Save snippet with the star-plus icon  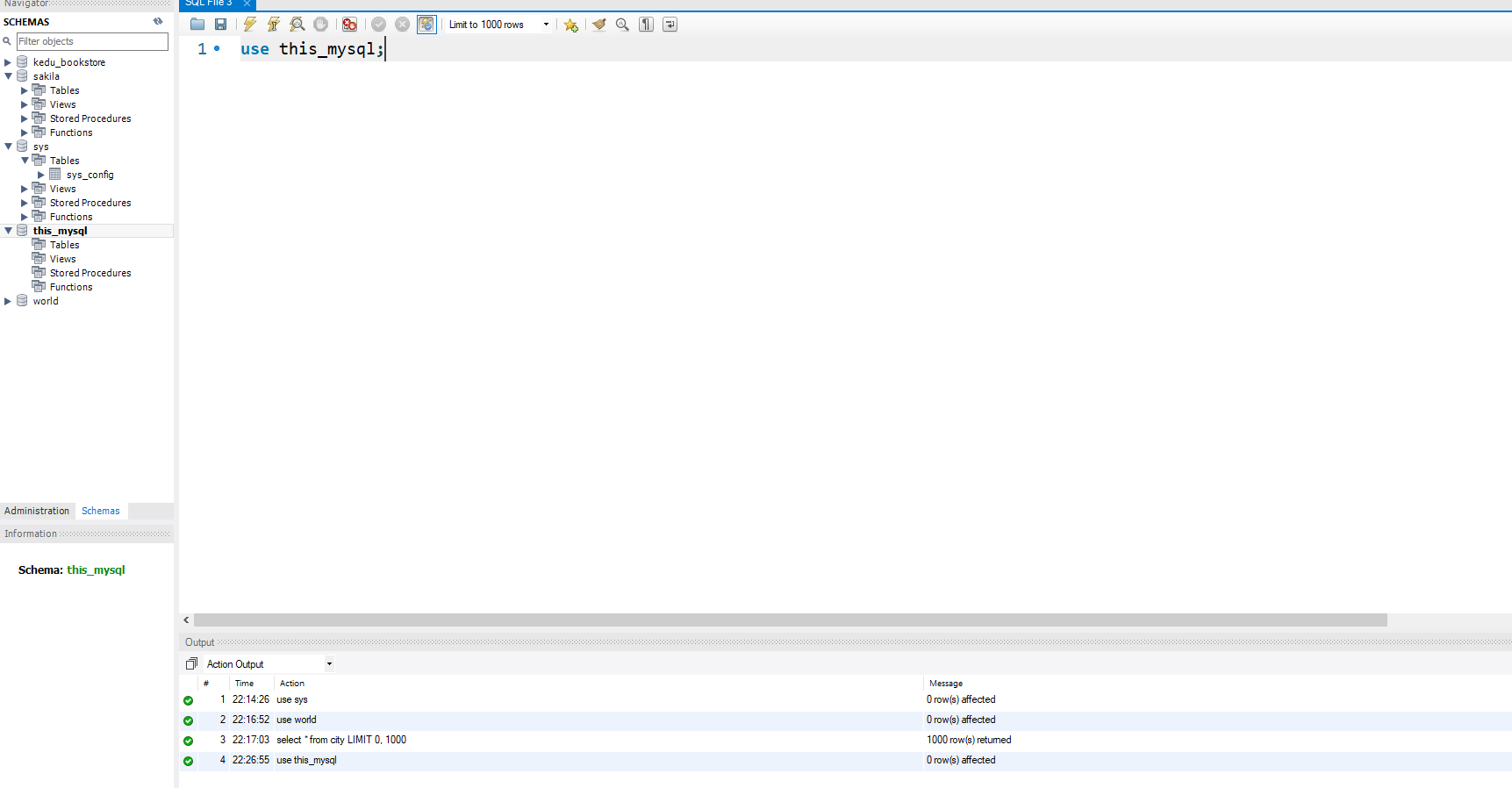571,25
